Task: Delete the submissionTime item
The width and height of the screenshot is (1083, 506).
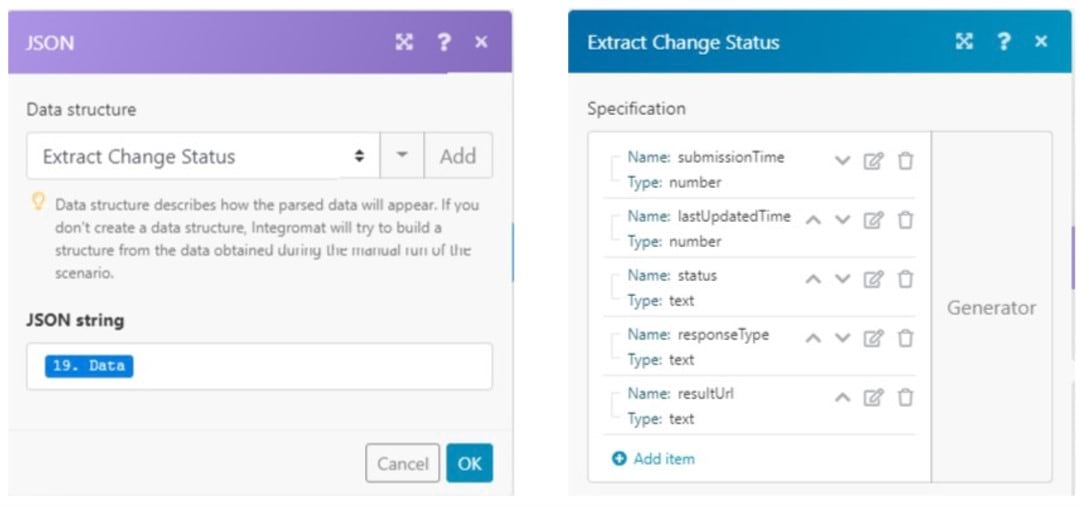Action: click(905, 162)
